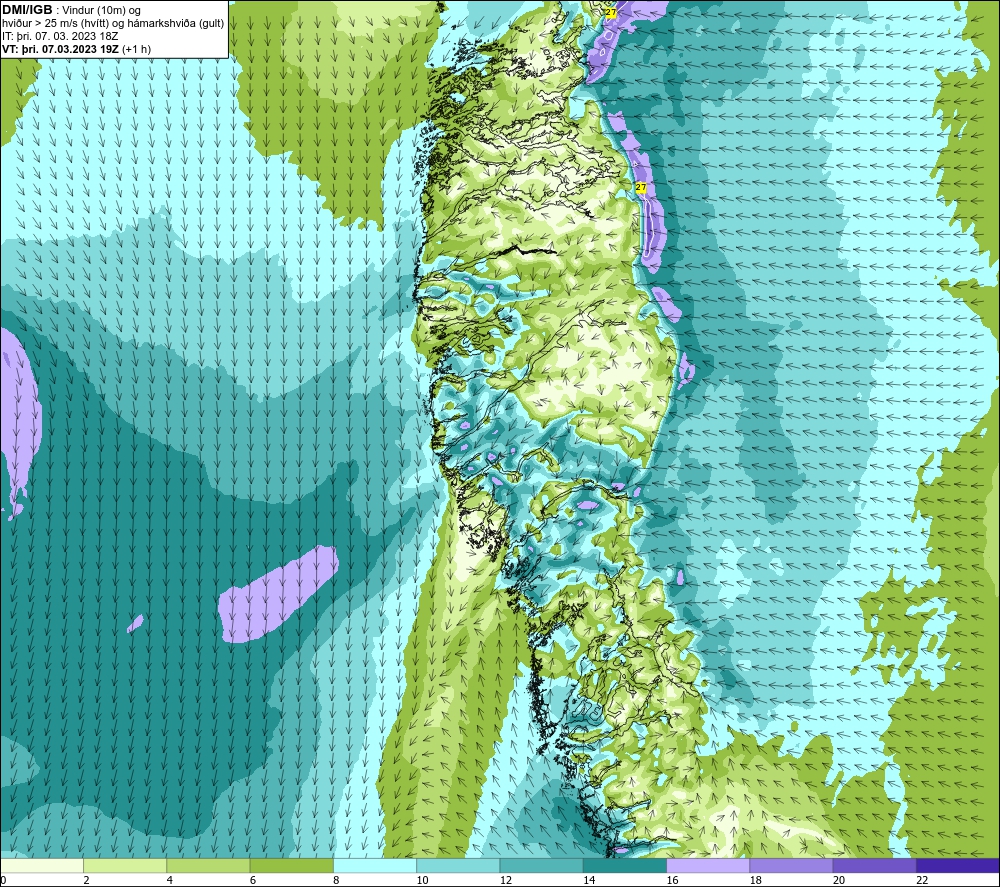Click the '4' value on the legend scale
Viewport: 1000px width, 887px height.
pyautogui.click(x=170, y=881)
